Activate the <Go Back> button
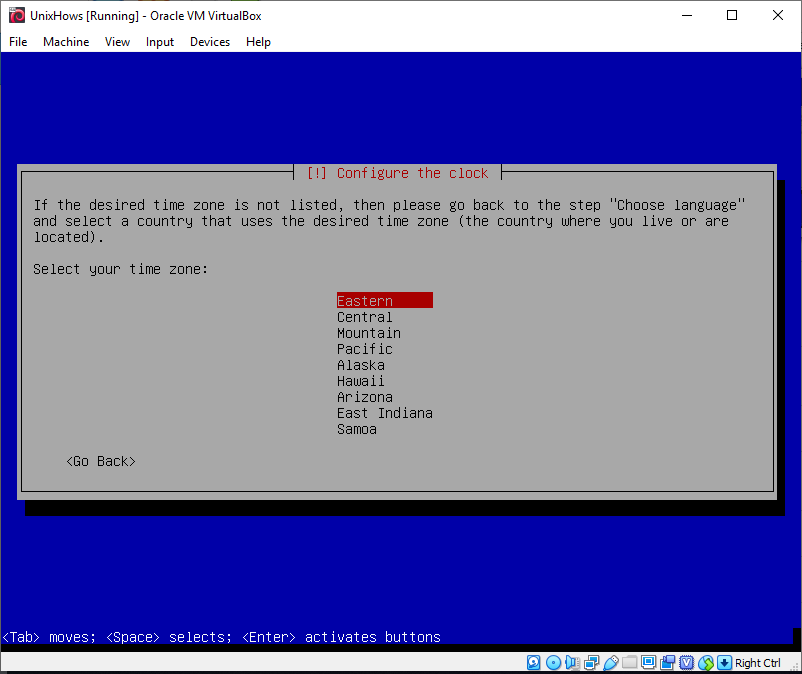This screenshot has width=802, height=674. pos(101,461)
